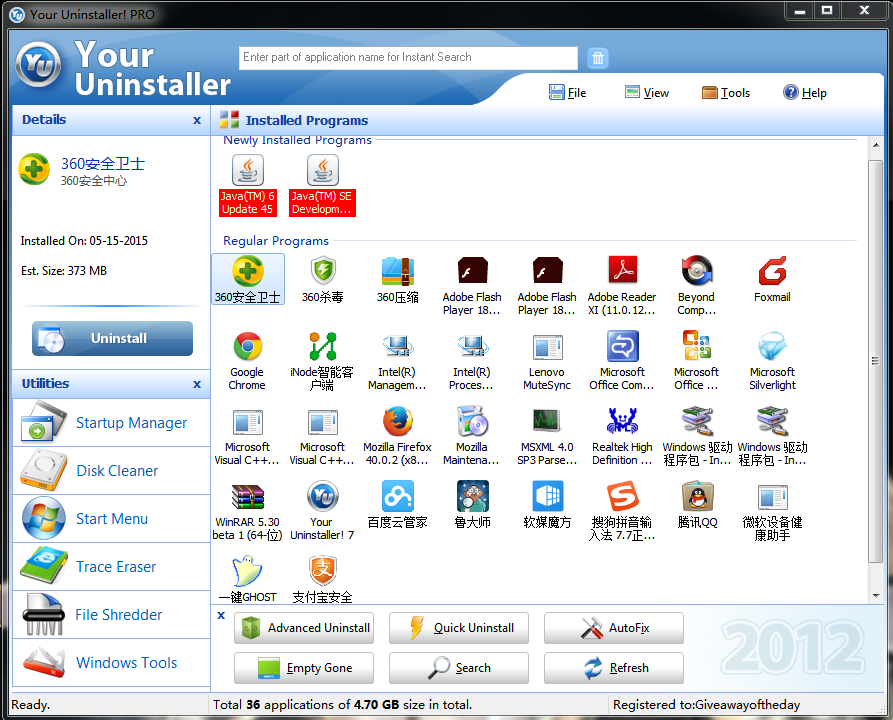Open Startup Manager utility
This screenshot has width=893, height=720.
click(x=112, y=423)
